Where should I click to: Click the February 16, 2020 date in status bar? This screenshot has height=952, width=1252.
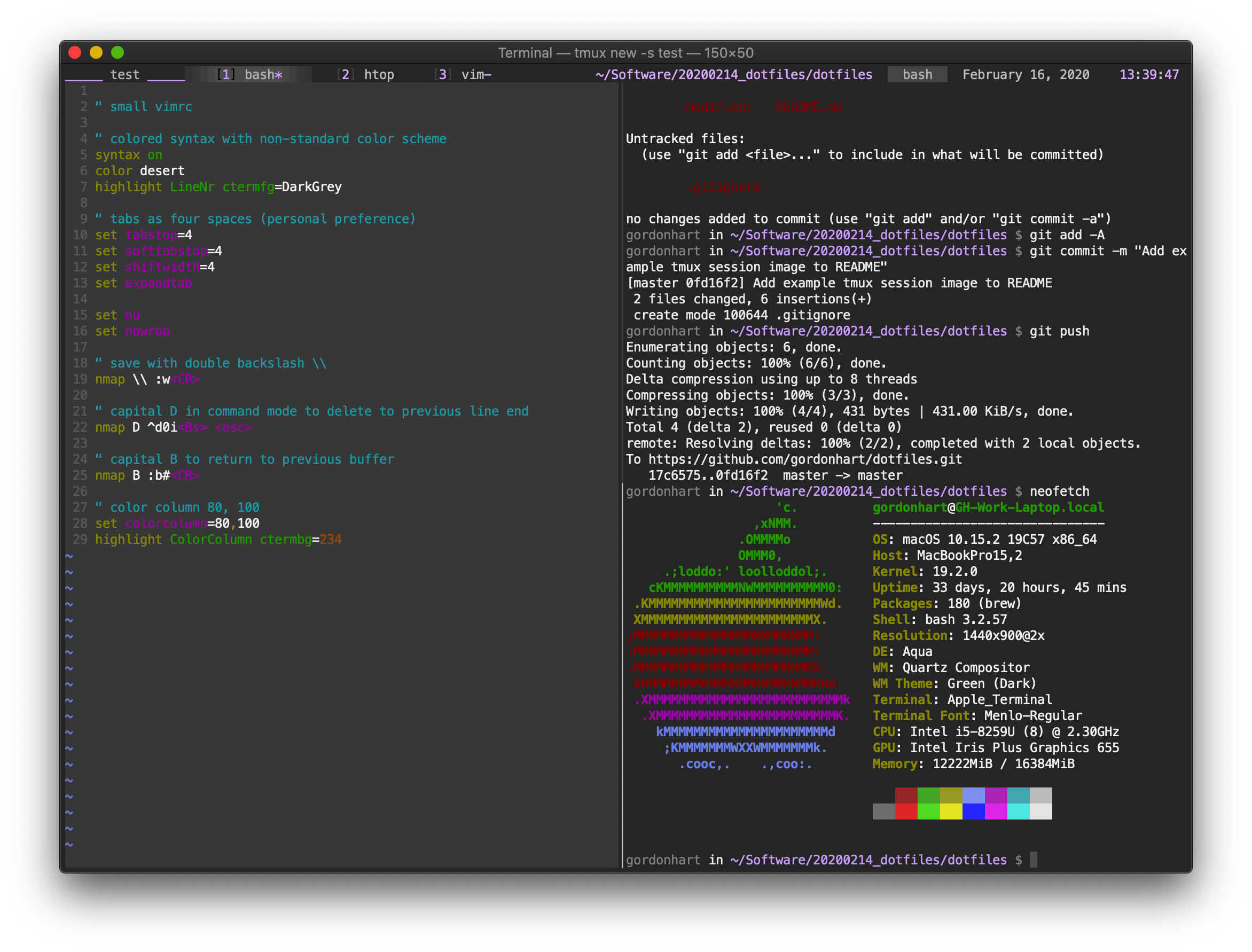[x=1026, y=75]
